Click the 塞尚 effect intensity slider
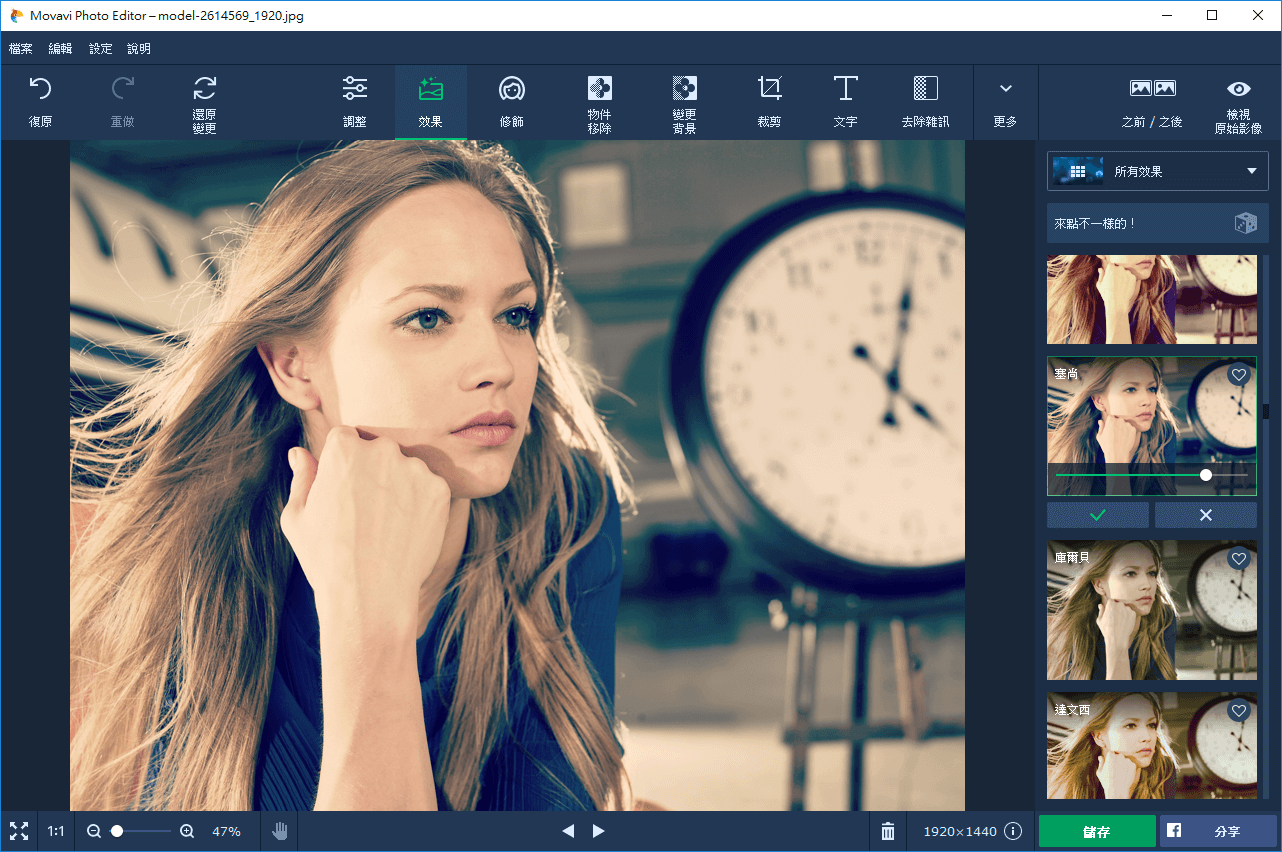The image size is (1282, 852). [x=1205, y=475]
